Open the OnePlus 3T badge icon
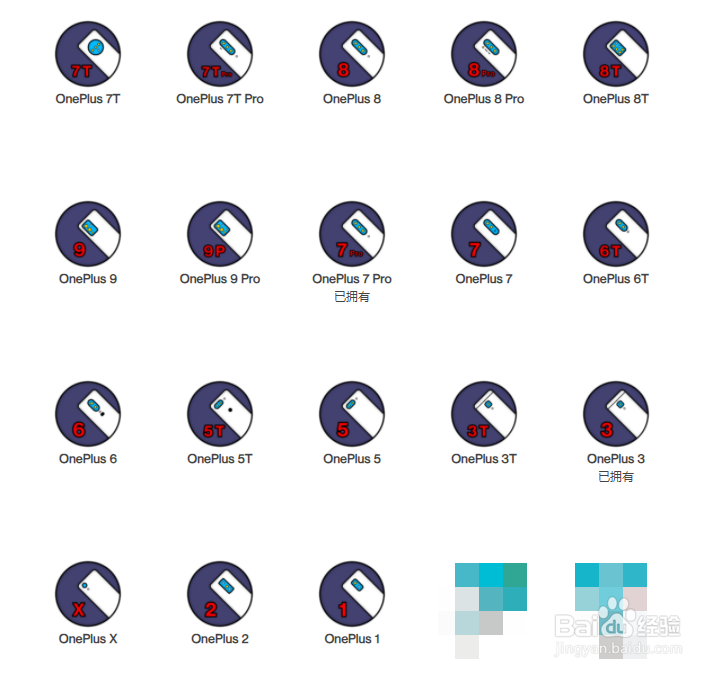Viewport: 723px width, 674px height. [x=484, y=414]
